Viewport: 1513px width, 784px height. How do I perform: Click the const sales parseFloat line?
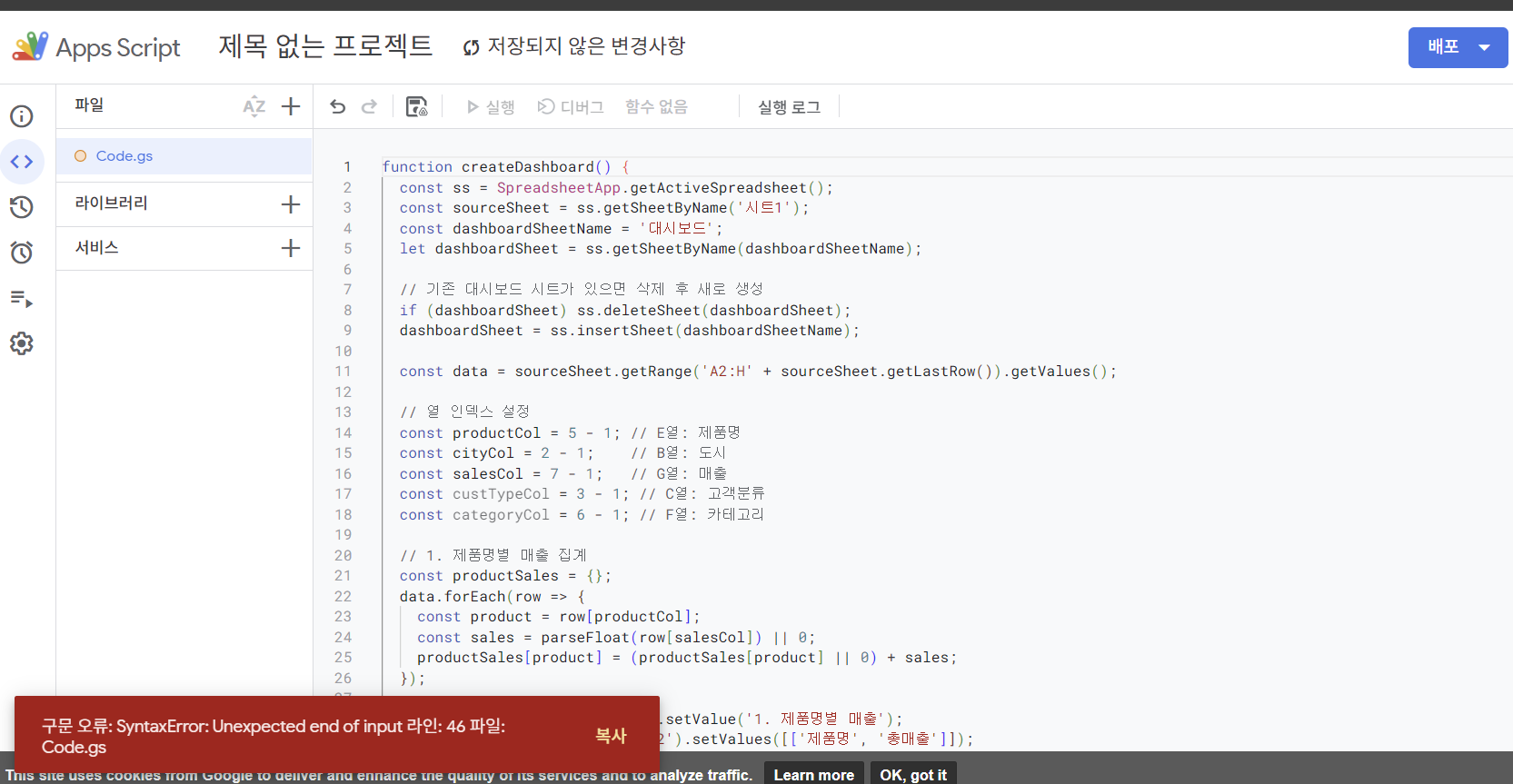pyautogui.click(x=616, y=638)
